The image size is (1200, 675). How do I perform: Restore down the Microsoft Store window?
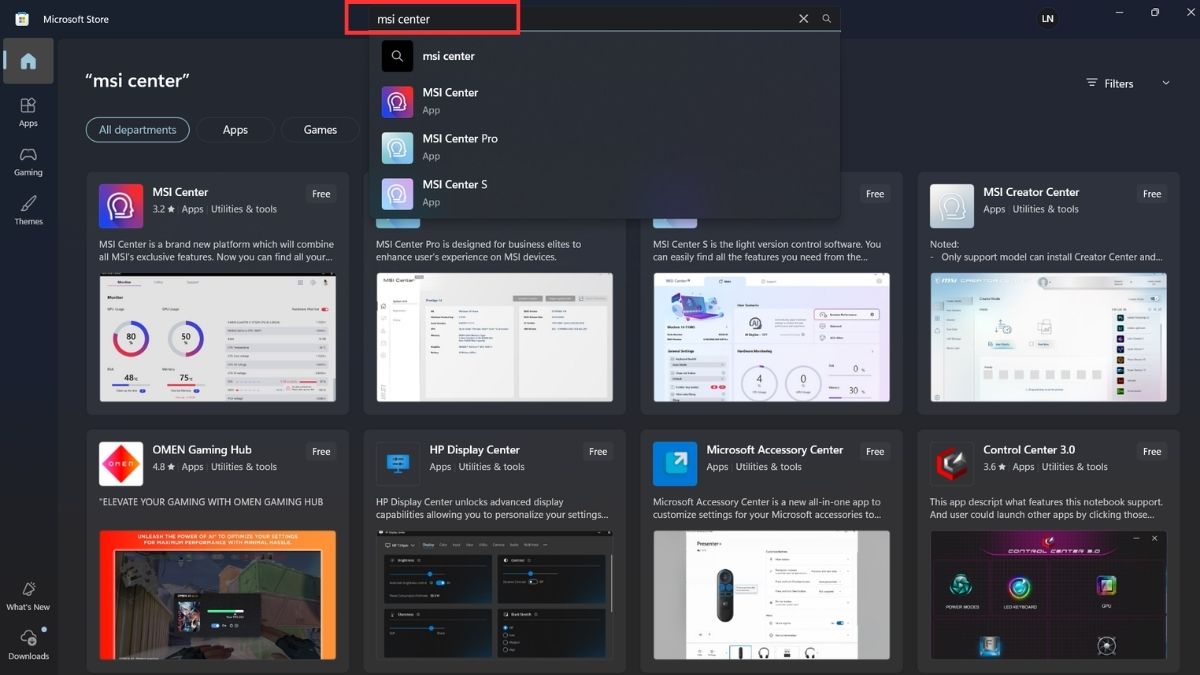1155,13
